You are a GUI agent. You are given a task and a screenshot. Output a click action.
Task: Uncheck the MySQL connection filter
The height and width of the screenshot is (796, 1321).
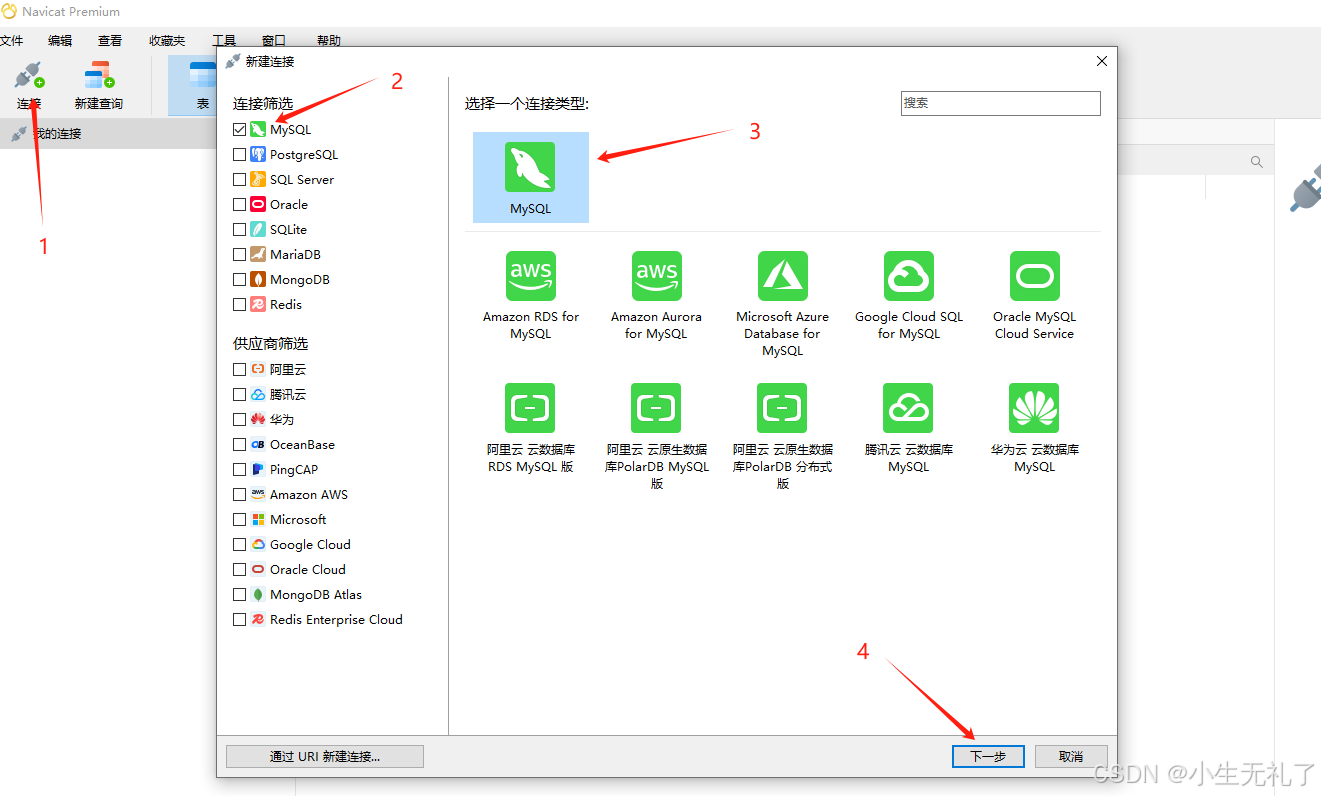[x=239, y=130]
